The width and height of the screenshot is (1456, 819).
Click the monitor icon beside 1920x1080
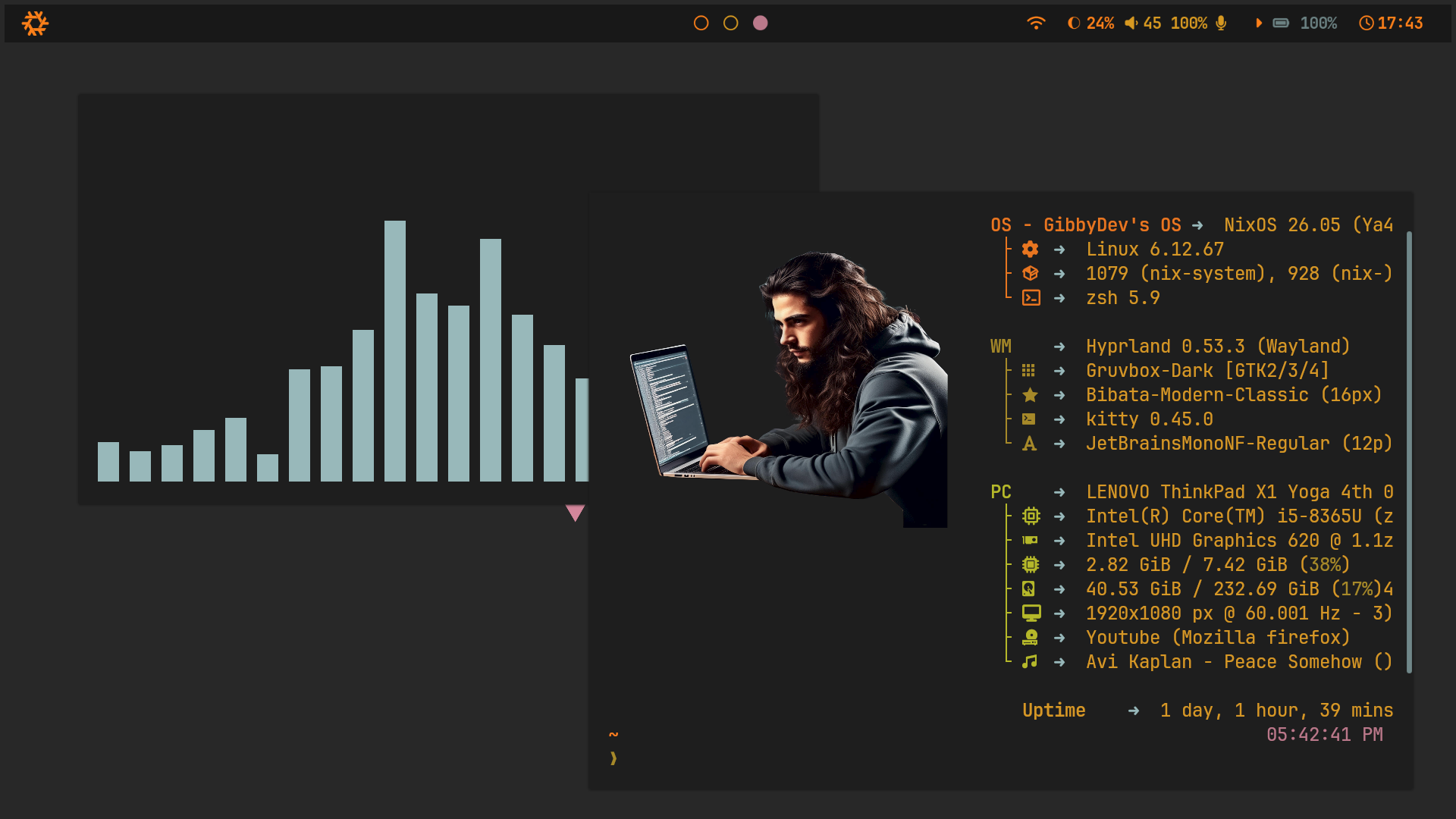click(x=1031, y=613)
